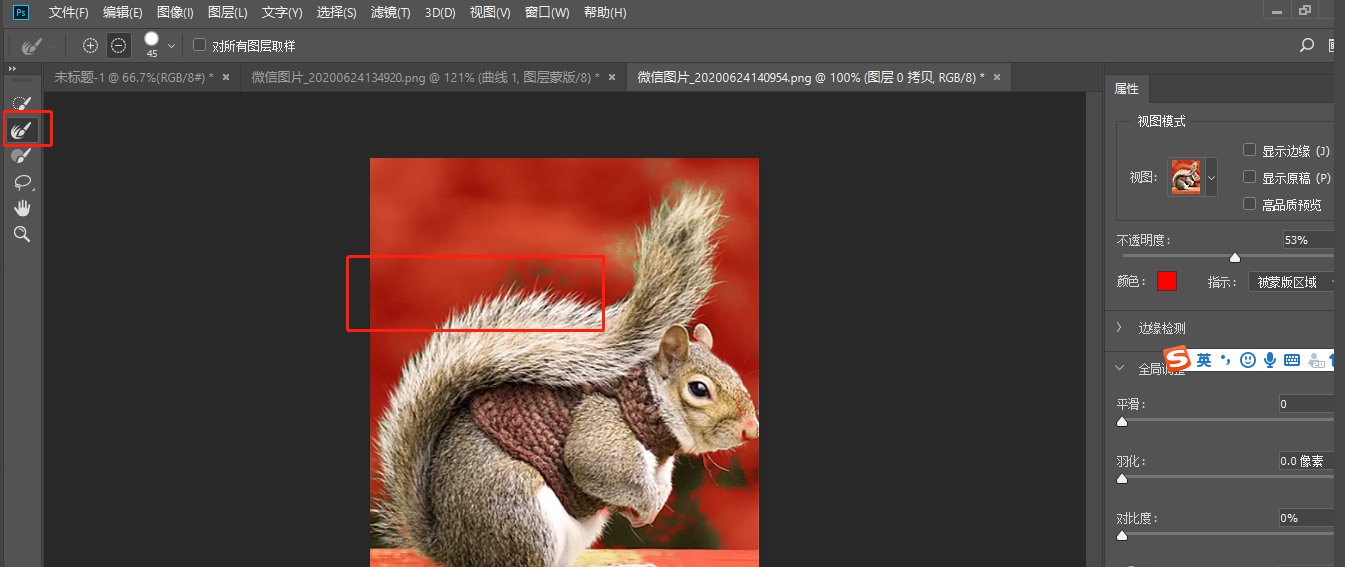Switch Sogou input language via 英 icon
The width and height of the screenshot is (1345, 567).
[x=1204, y=359]
